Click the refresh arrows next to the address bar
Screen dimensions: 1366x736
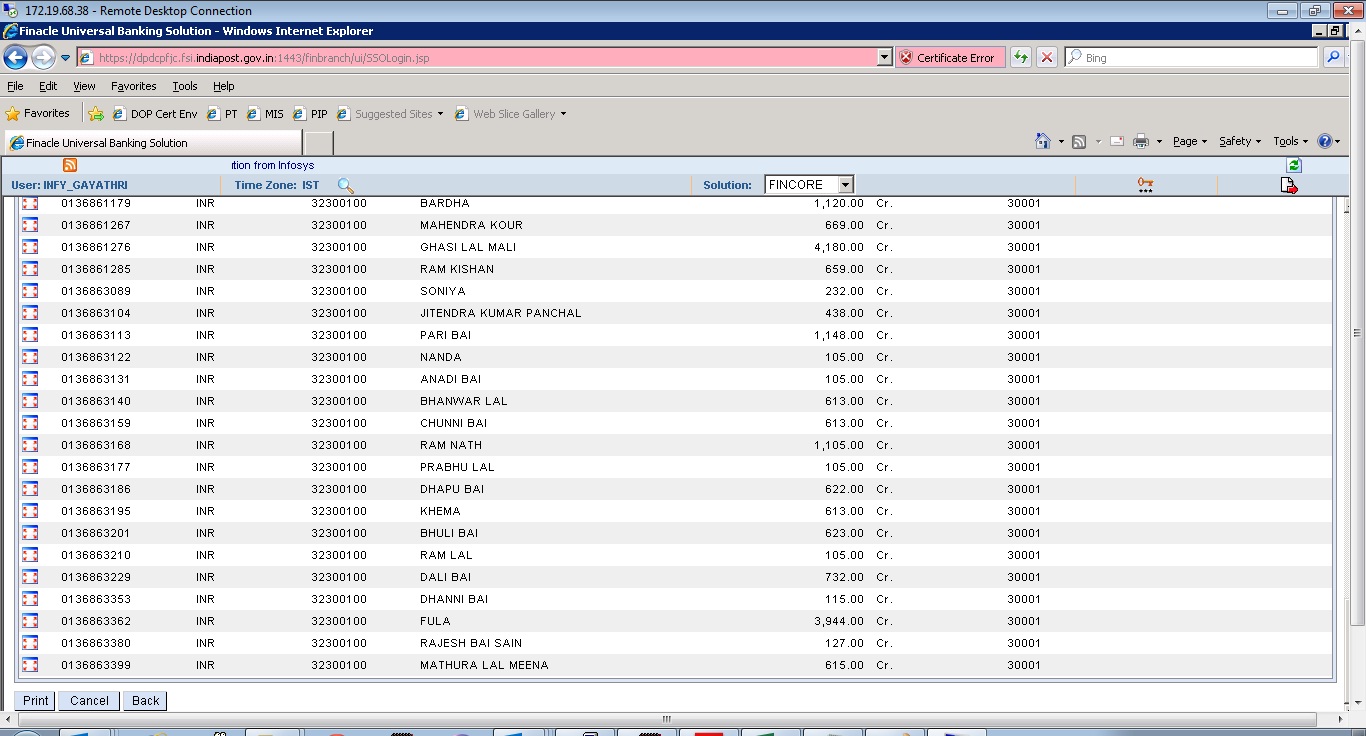pos(1020,57)
